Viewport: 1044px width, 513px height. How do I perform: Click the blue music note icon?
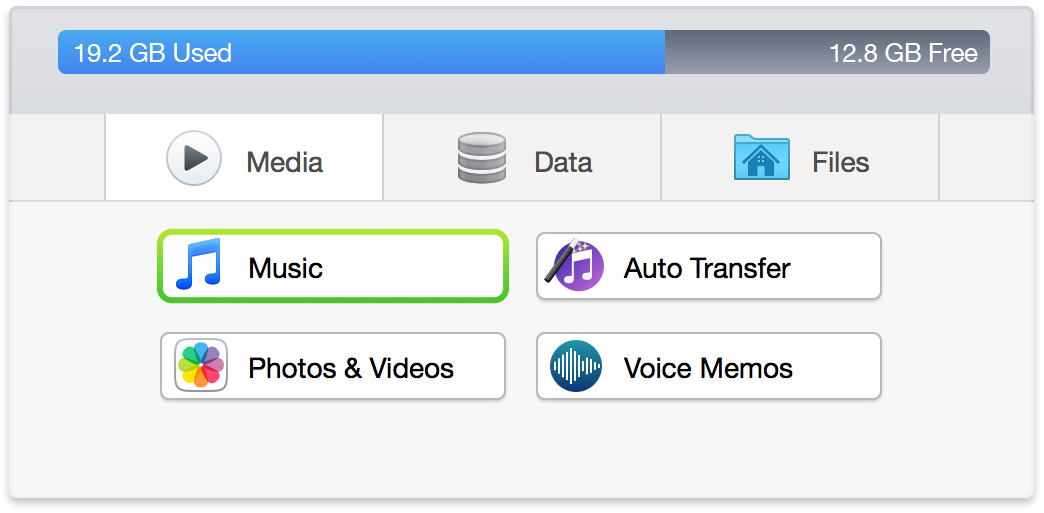197,266
